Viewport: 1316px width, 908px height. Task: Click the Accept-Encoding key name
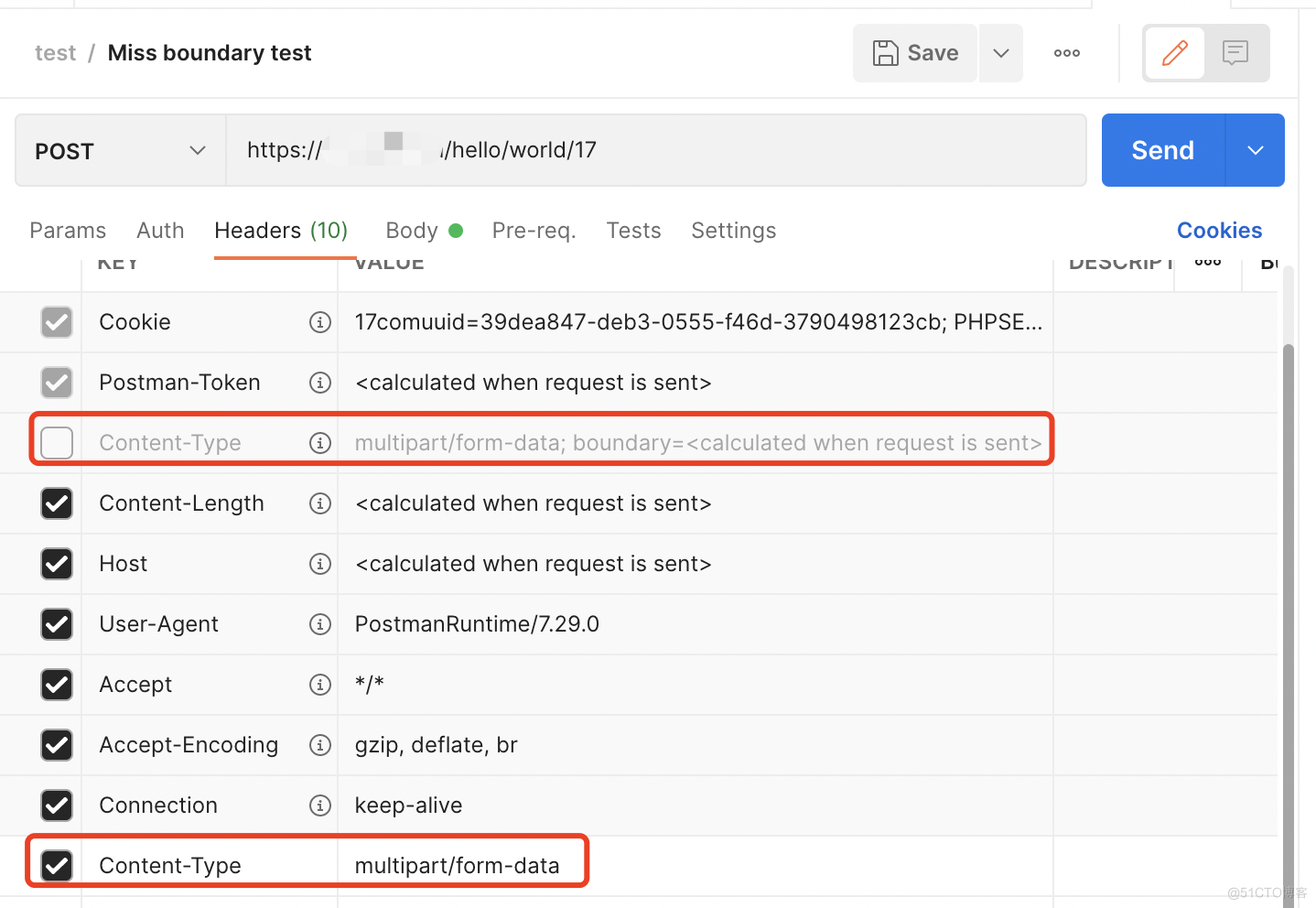tap(189, 745)
